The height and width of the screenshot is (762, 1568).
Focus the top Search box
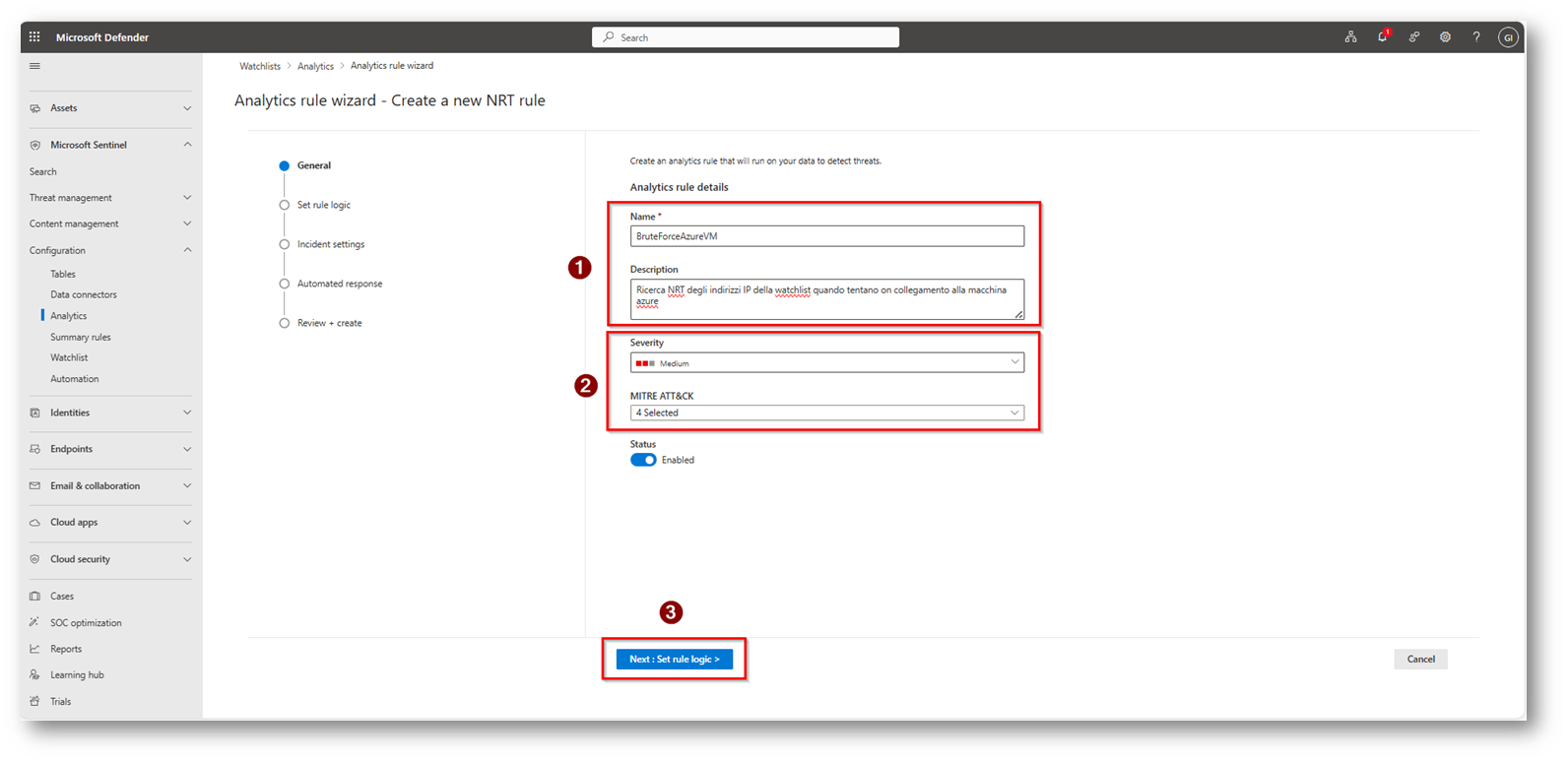coord(746,37)
